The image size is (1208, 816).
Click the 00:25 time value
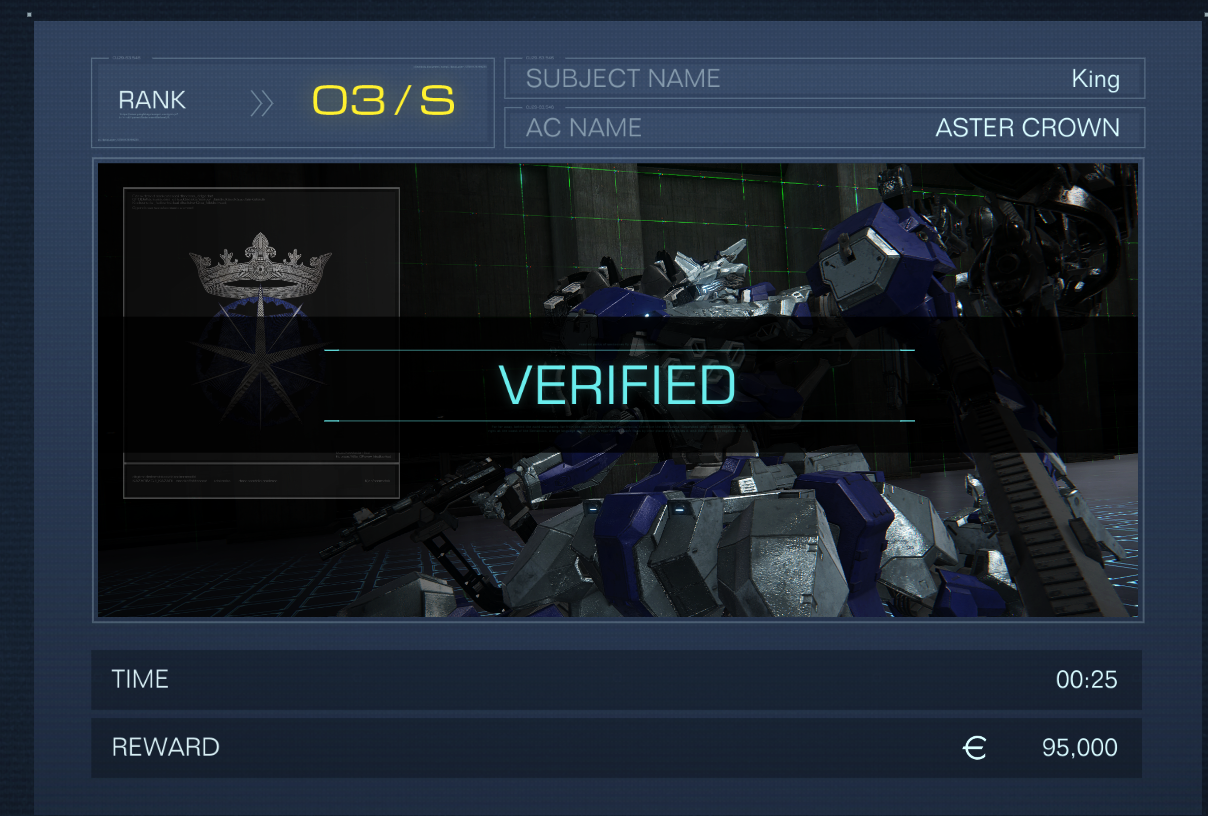coord(1086,680)
